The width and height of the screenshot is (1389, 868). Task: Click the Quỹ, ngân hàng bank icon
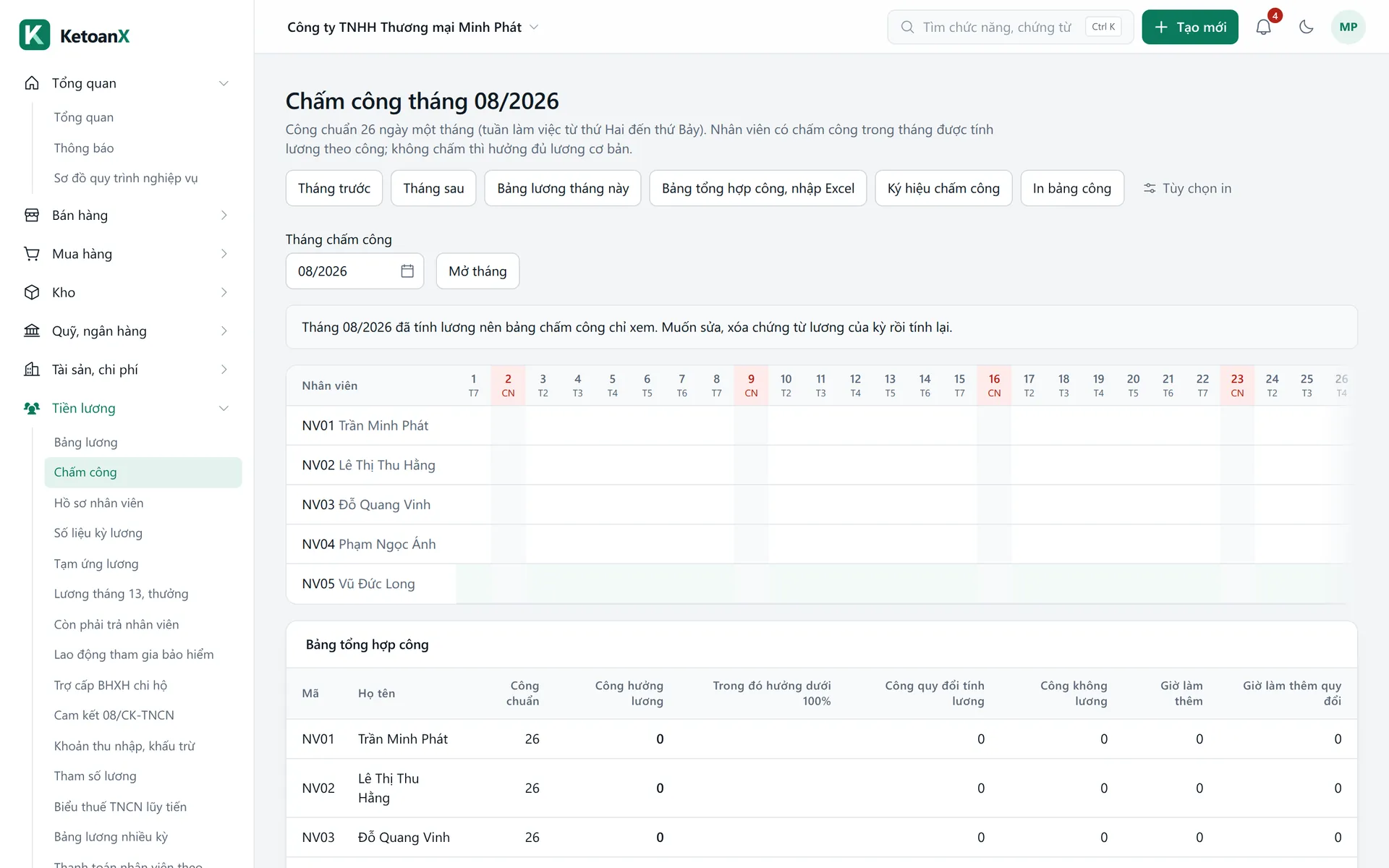click(x=32, y=331)
